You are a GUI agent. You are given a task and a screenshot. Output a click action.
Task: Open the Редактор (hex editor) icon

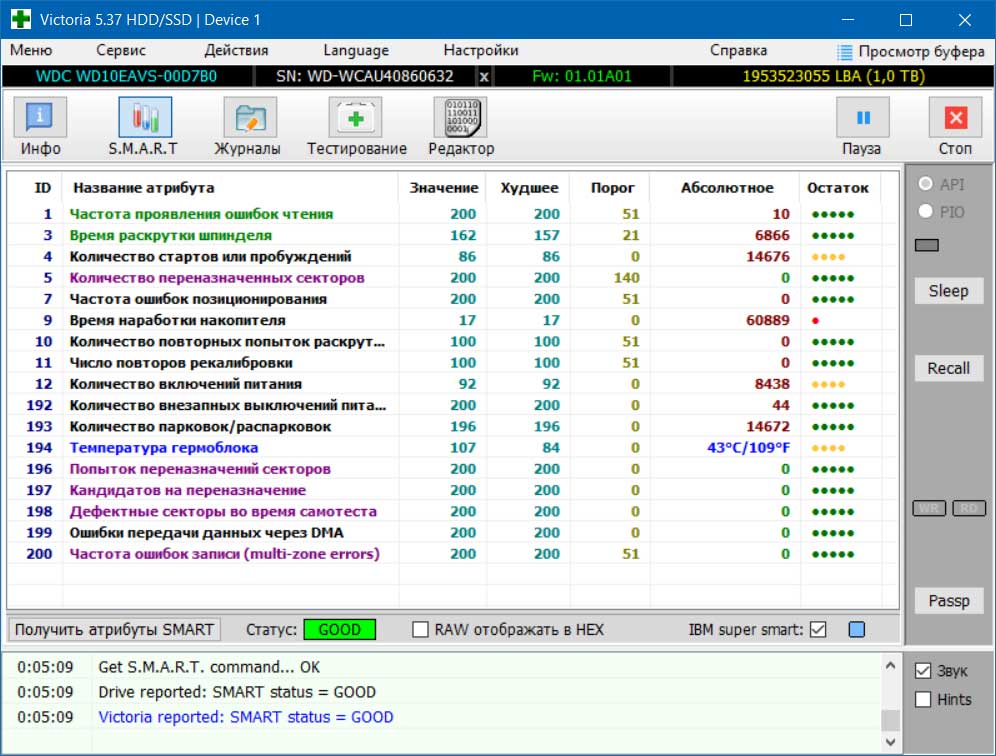point(461,118)
